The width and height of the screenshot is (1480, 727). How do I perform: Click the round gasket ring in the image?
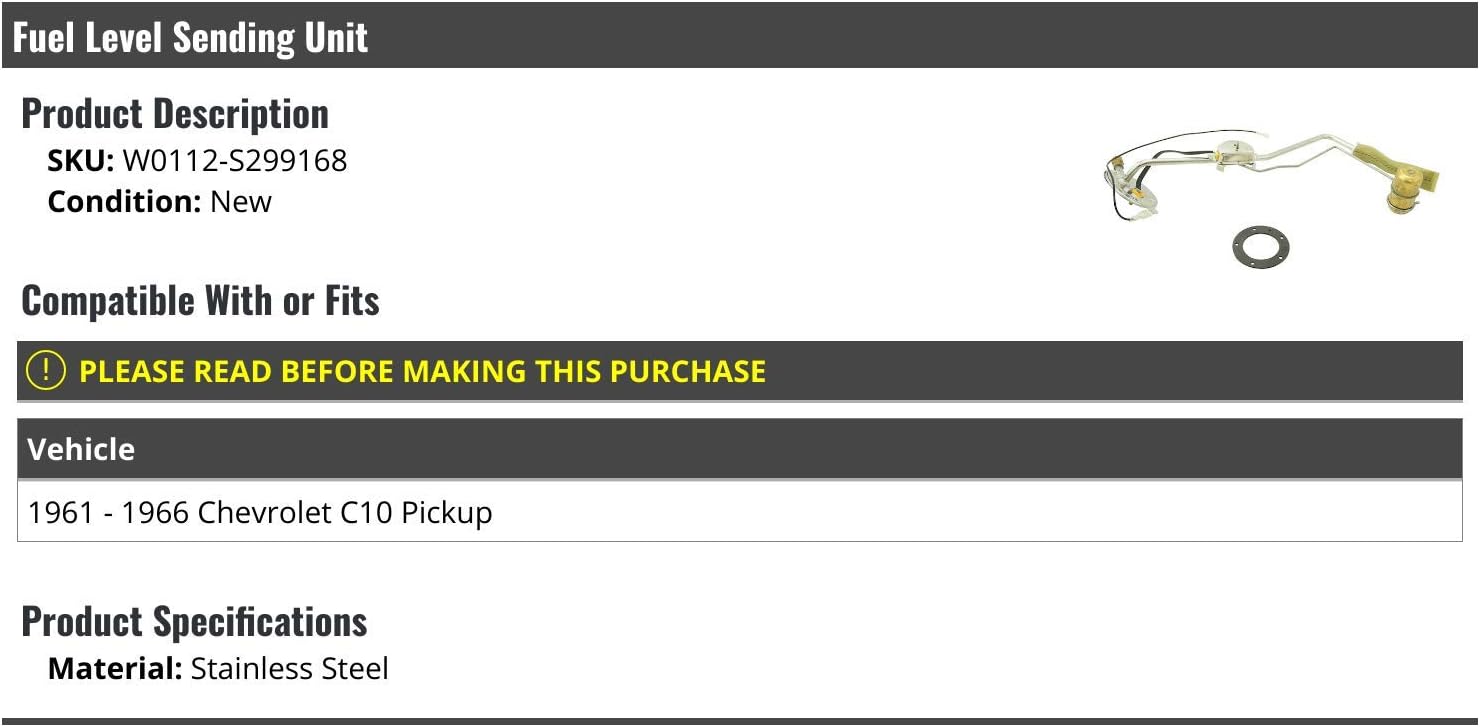point(1260,246)
